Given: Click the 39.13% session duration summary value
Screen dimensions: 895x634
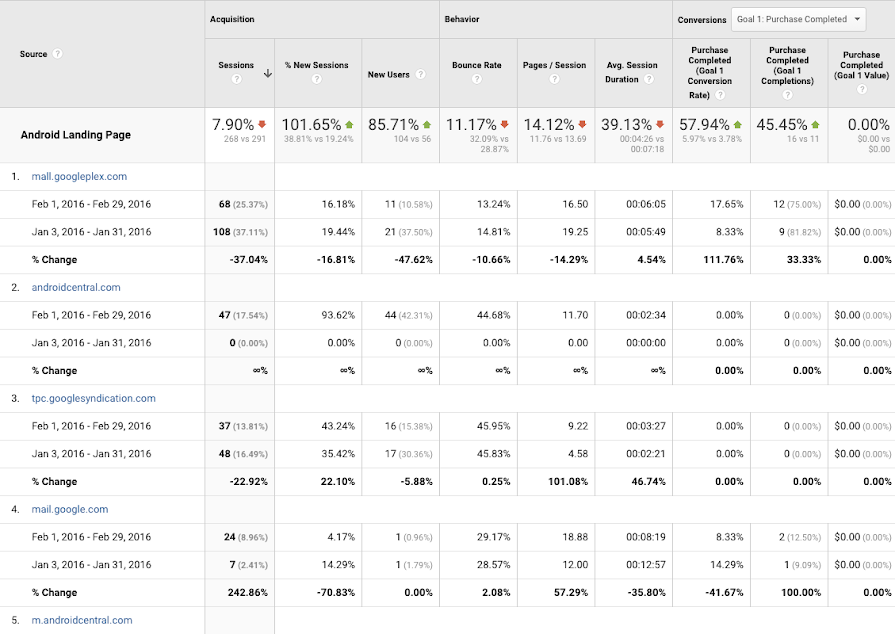Looking at the screenshot, I should click(626, 124).
